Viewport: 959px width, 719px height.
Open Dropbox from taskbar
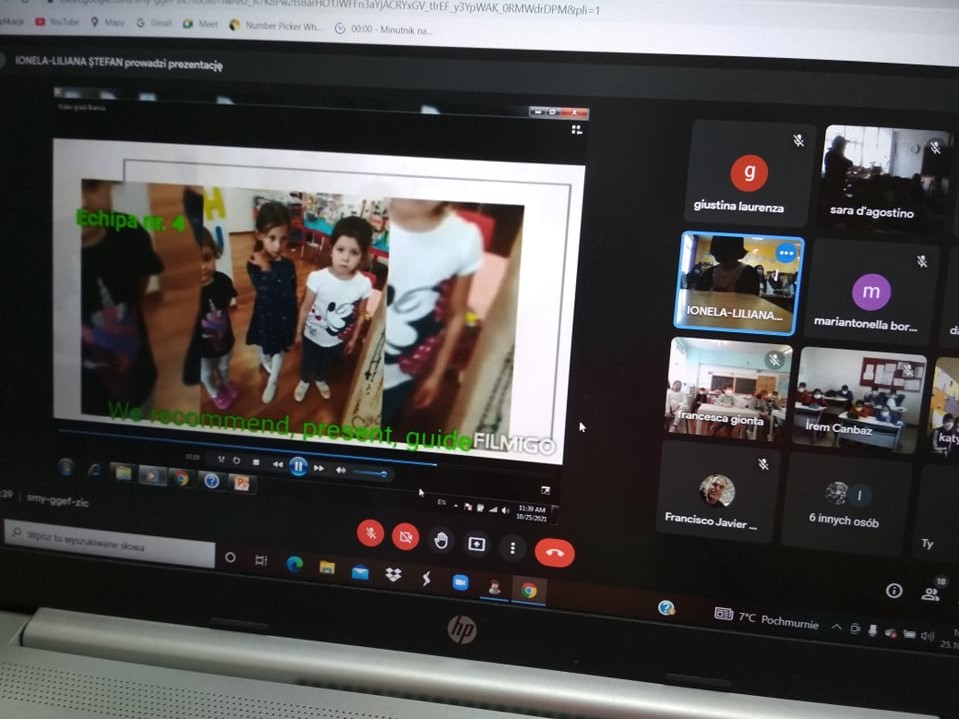pyautogui.click(x=393, y=575)
